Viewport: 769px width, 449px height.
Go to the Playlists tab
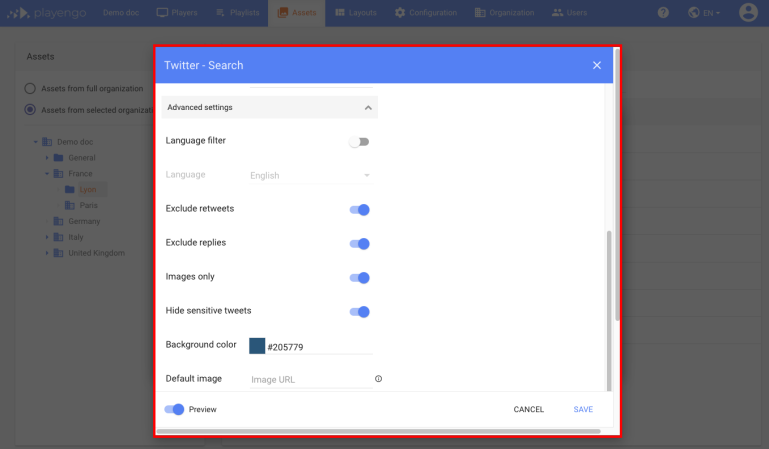237,13
